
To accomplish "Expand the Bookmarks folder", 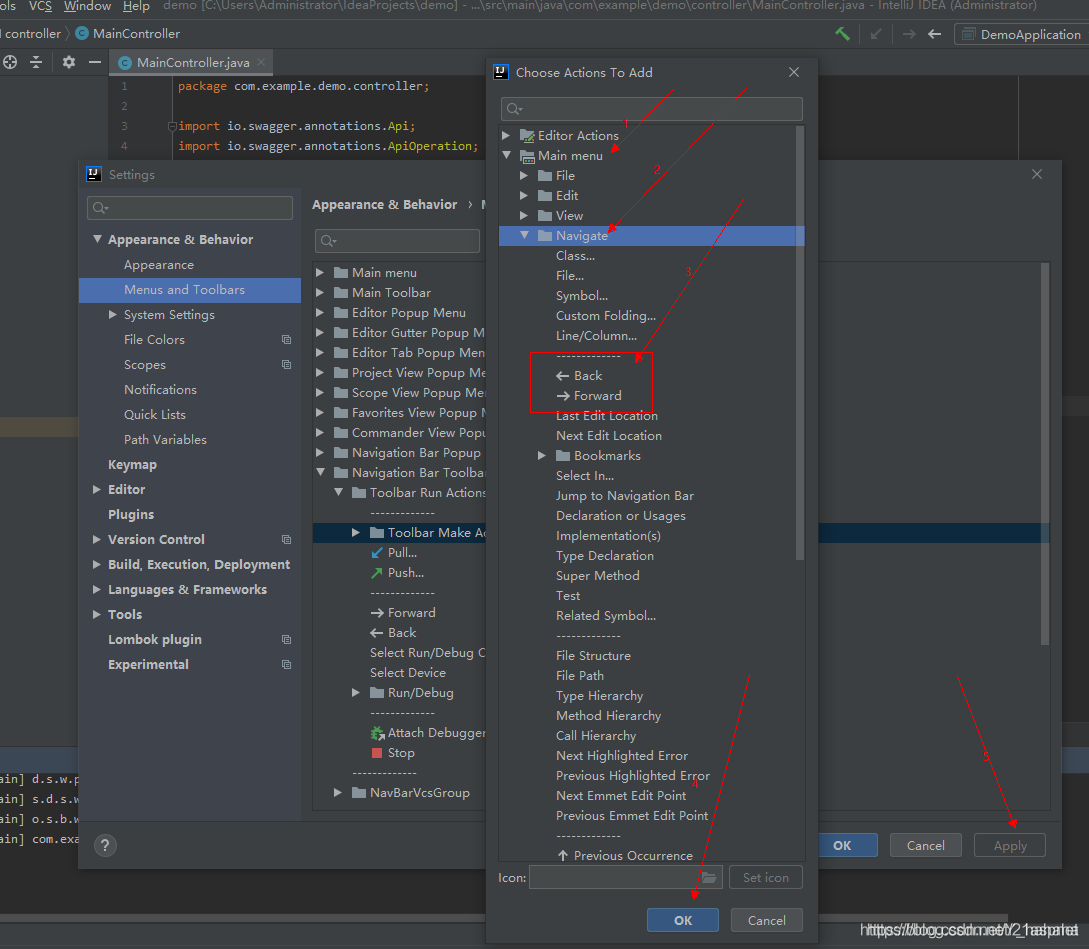I will tap(542, 456).
